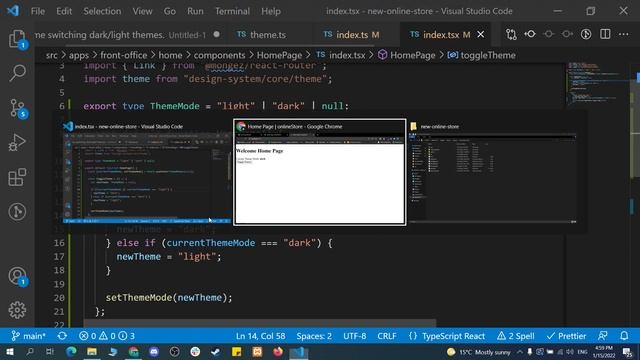640x360 pixels.
Task: Open the Windows Start button
Action: click(9, 351)
